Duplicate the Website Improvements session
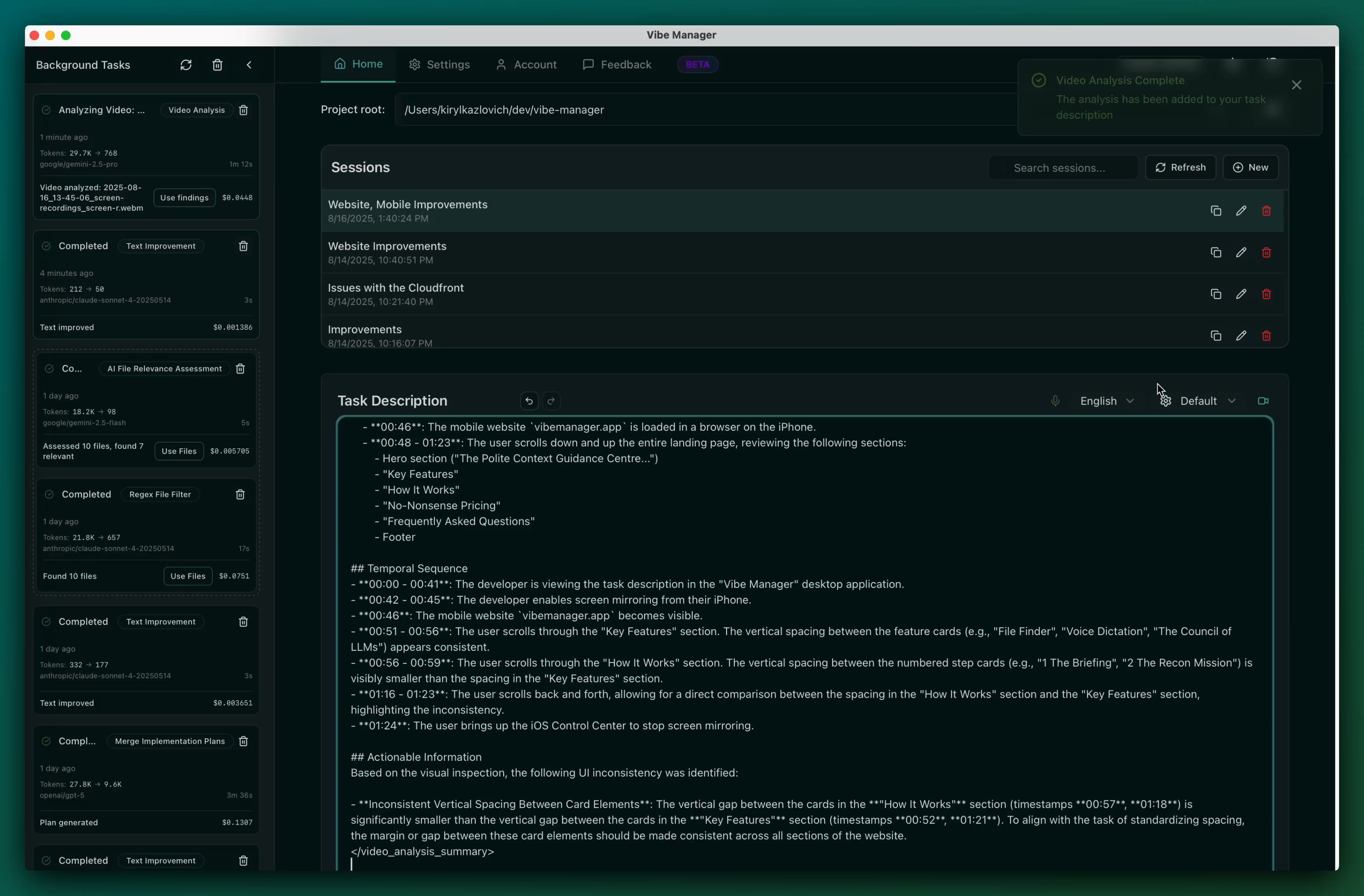This screenshot has height=896, width=1364. 1215,253
